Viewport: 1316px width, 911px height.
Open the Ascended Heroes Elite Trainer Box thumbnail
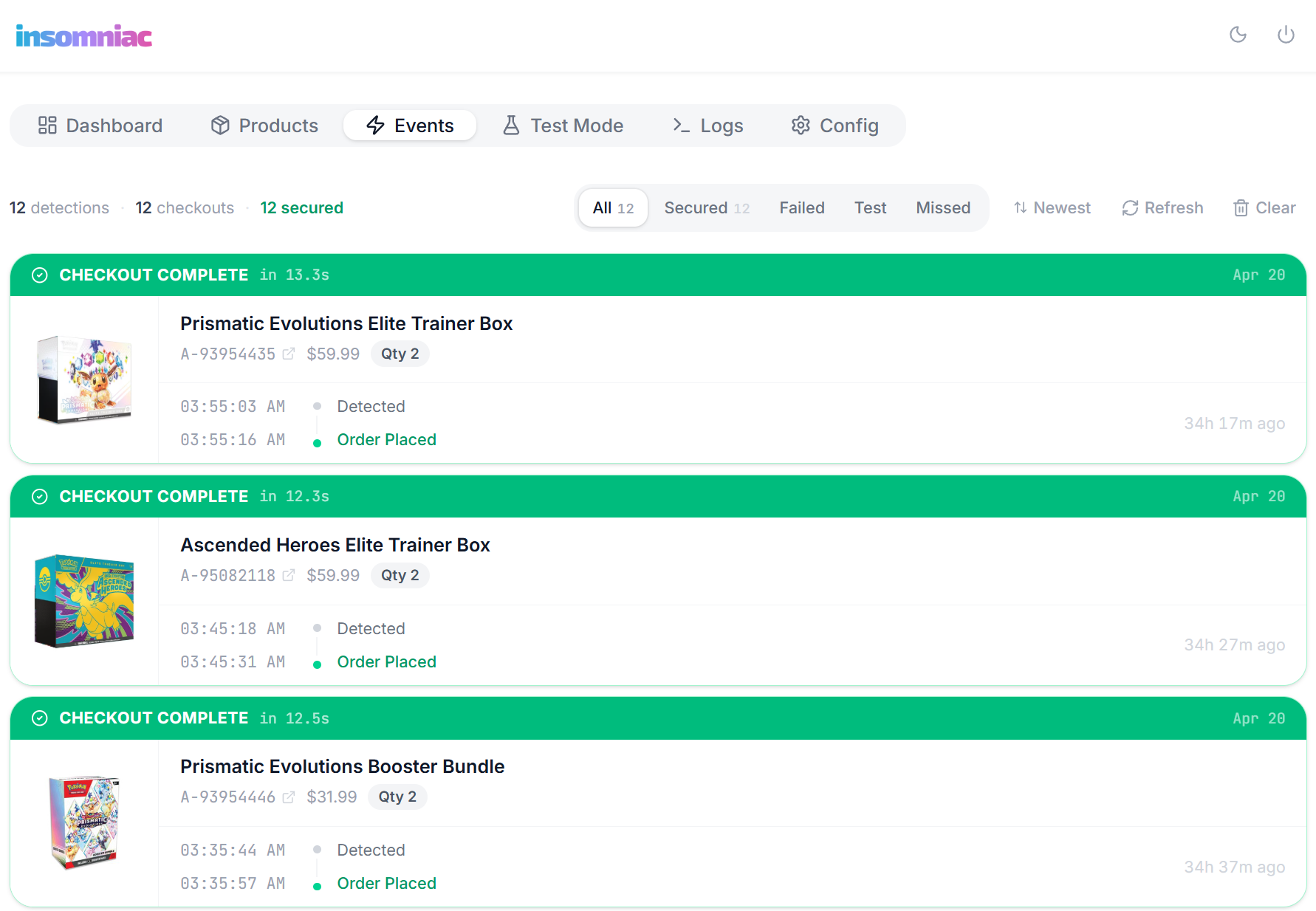[x=84, y=602]
